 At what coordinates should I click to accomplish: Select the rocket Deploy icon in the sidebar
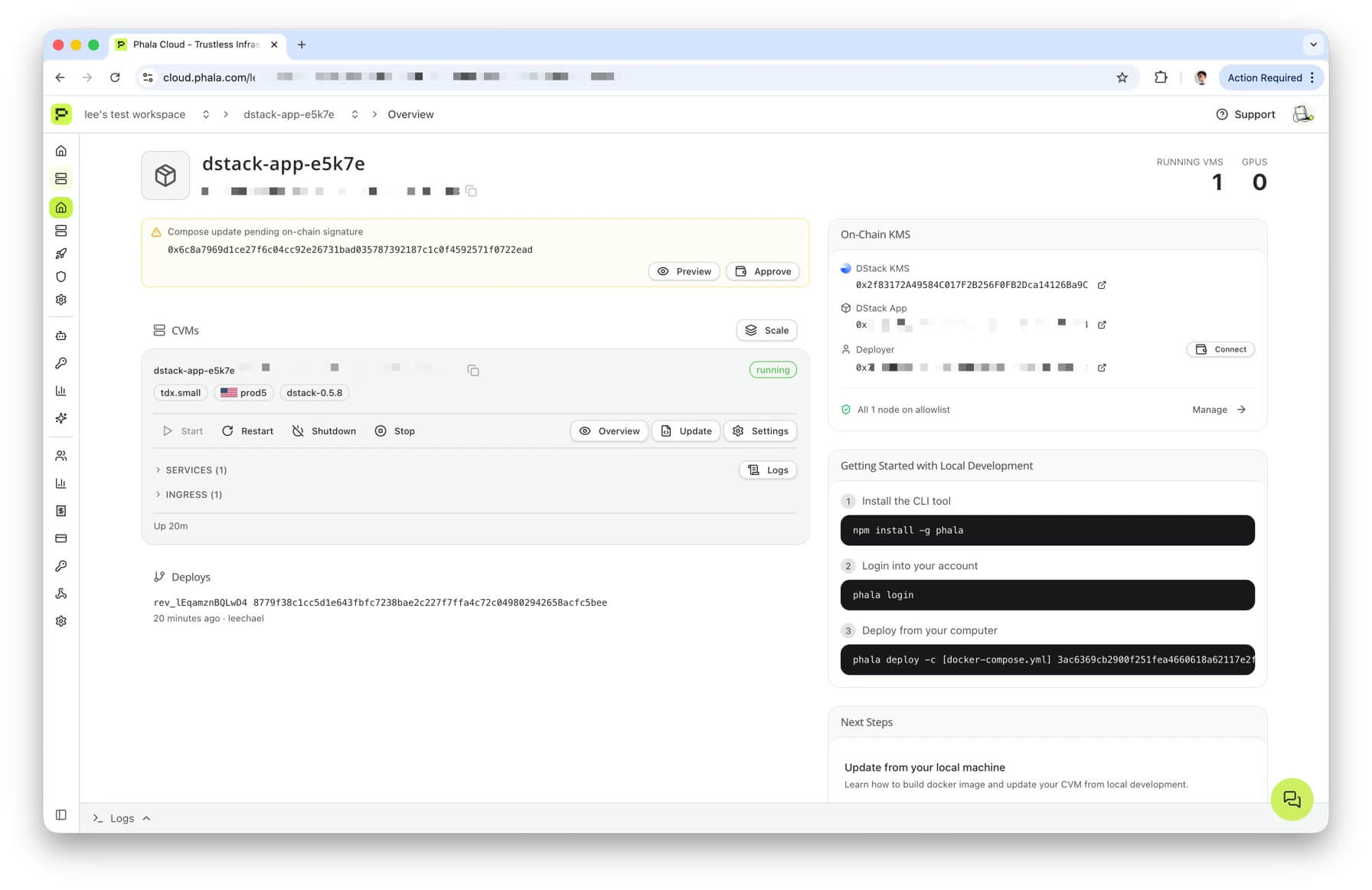coord(61,254)
